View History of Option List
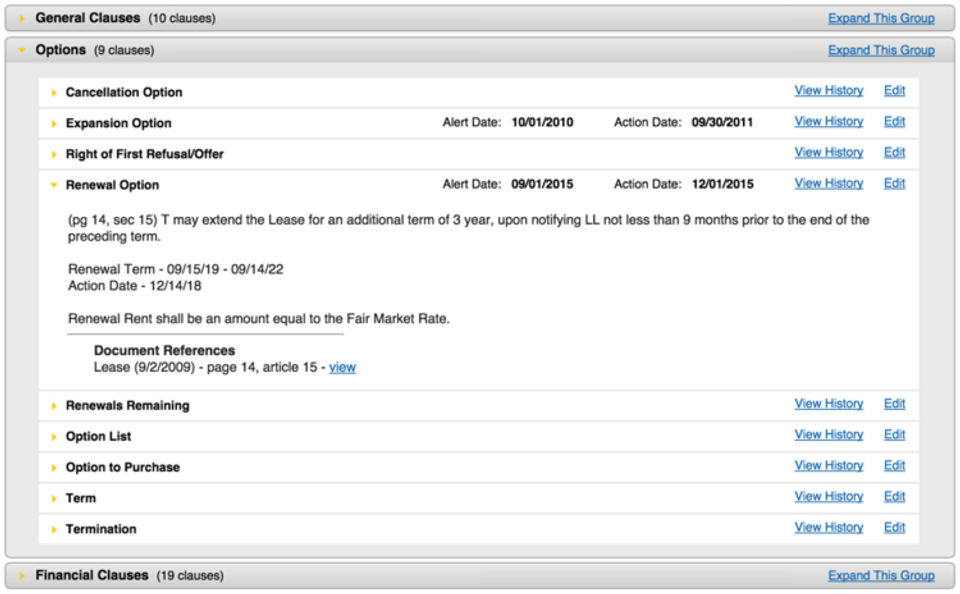The image size is (960, 594). 829,435
